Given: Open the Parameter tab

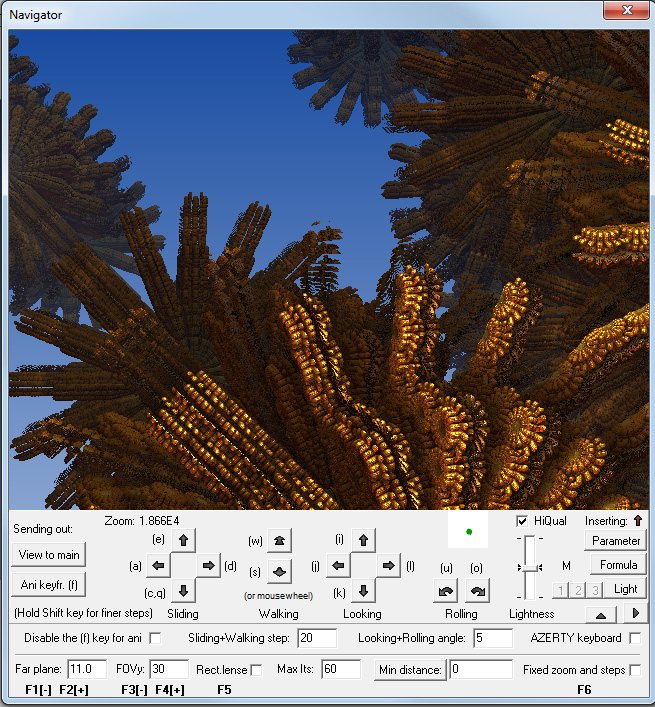Looking at the screenshot, I should pos(615,540).
